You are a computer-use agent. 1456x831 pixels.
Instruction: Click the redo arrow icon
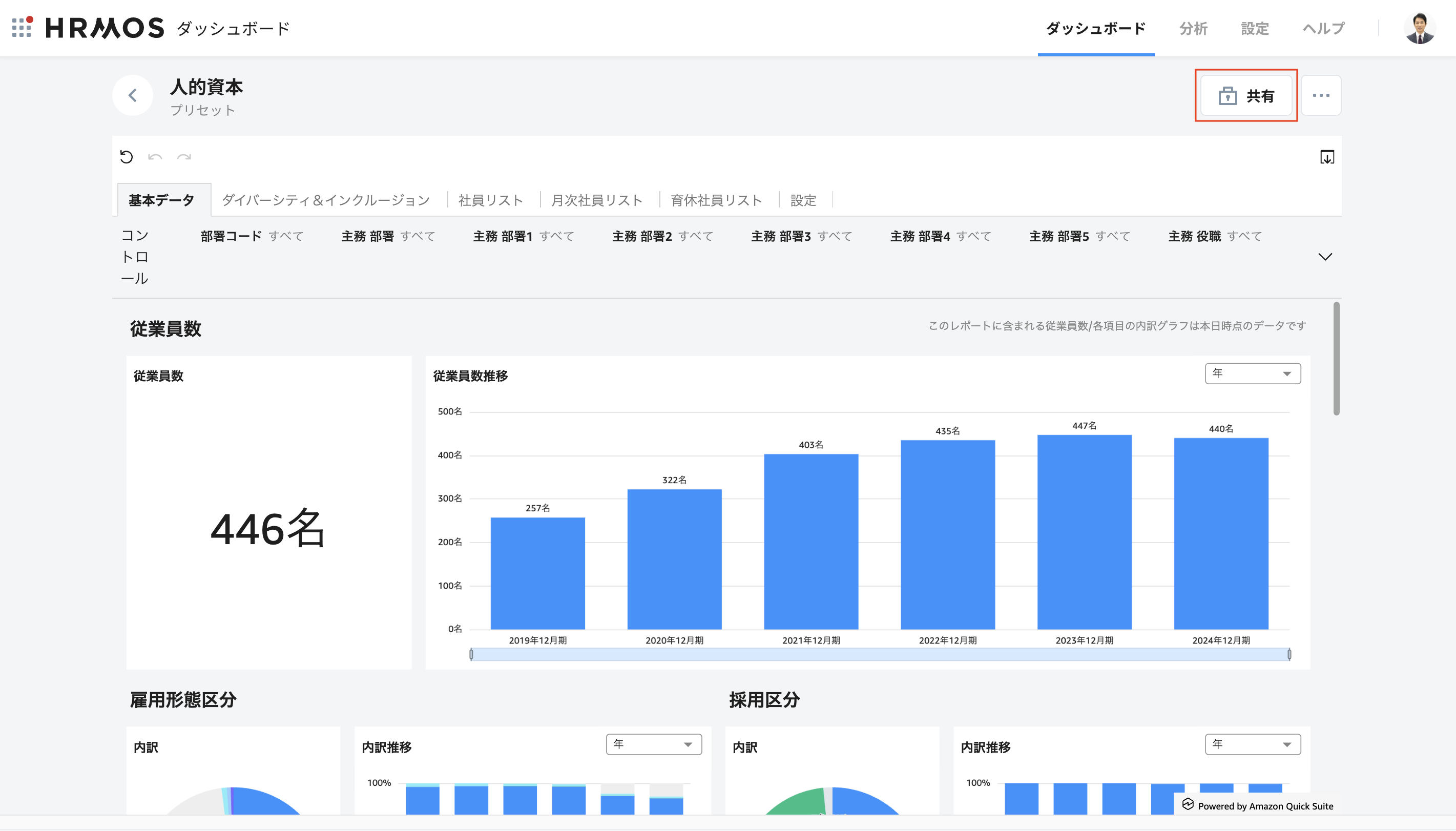[x=184, y=157]
